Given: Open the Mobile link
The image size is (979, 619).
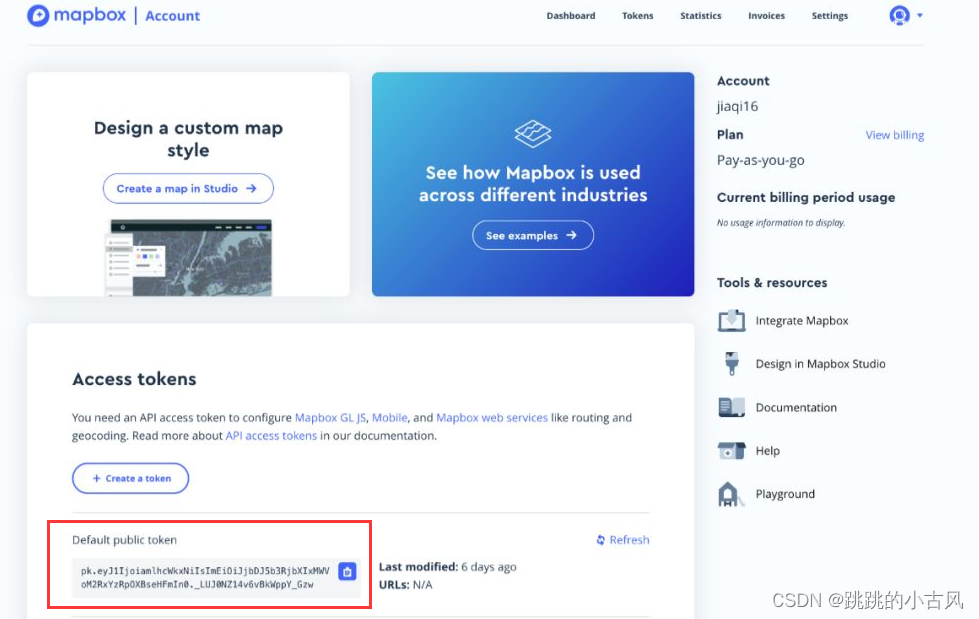Looking at the screenshot, I should tap(390, 417).
